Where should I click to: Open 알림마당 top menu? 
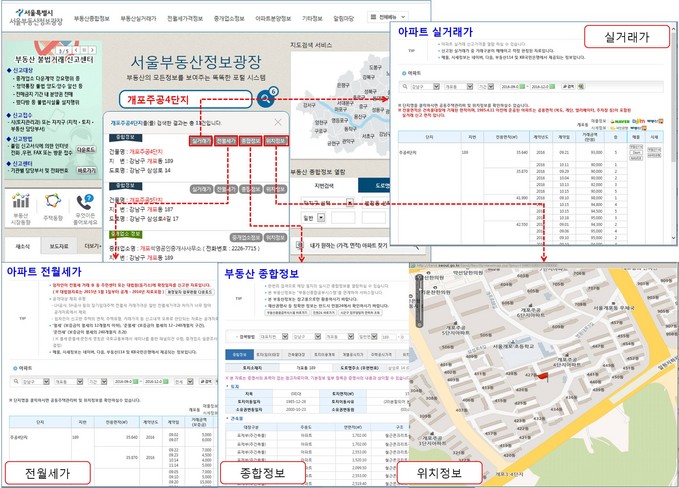[343, 19]
